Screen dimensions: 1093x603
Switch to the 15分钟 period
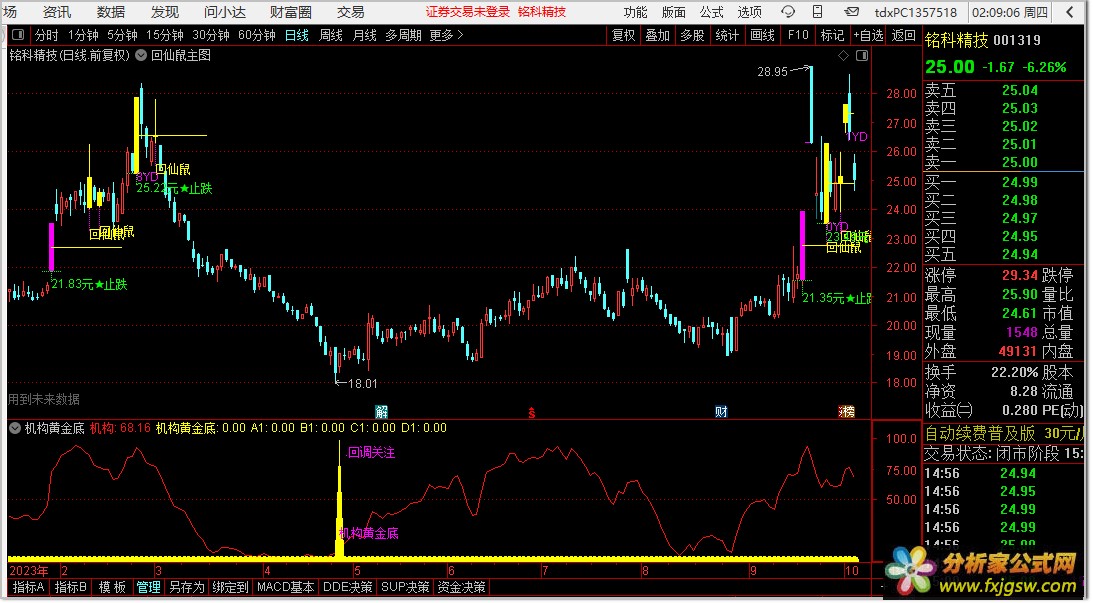click(x=165, y=35)
